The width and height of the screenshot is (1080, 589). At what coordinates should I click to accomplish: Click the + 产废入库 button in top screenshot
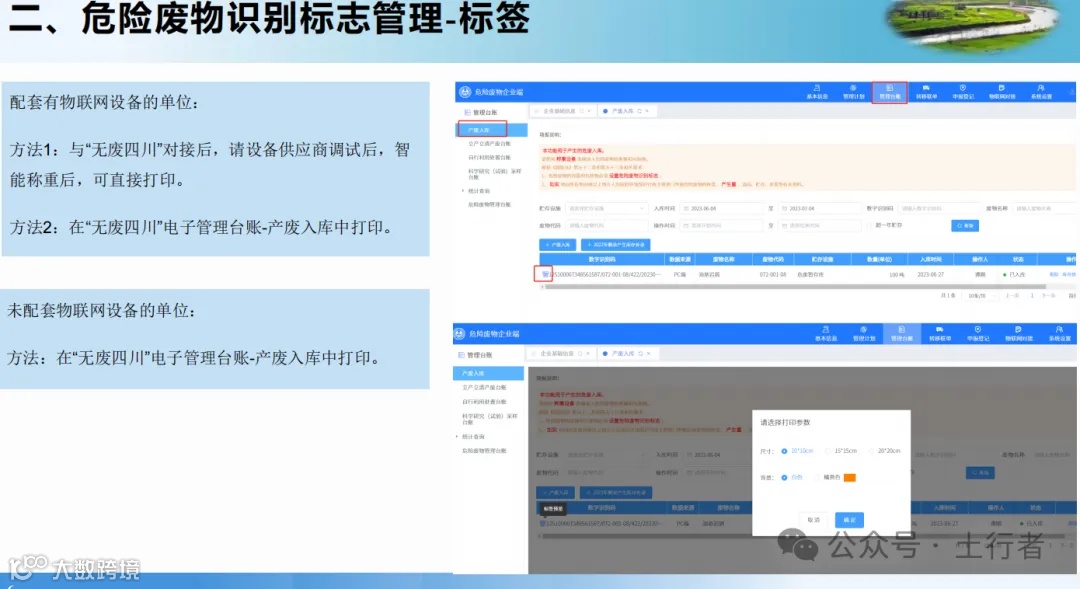pyautogui.click(x=557, y=245)
